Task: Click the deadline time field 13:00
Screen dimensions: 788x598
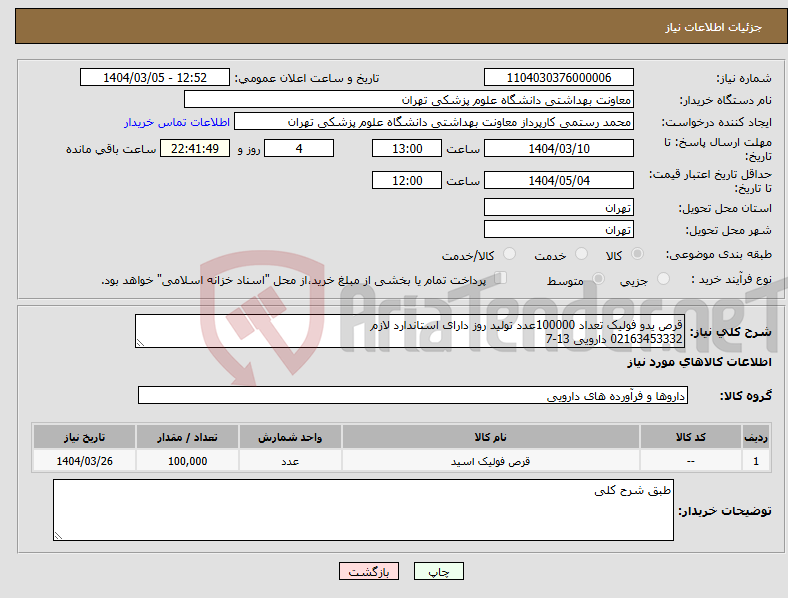Action: coord(407,148)
